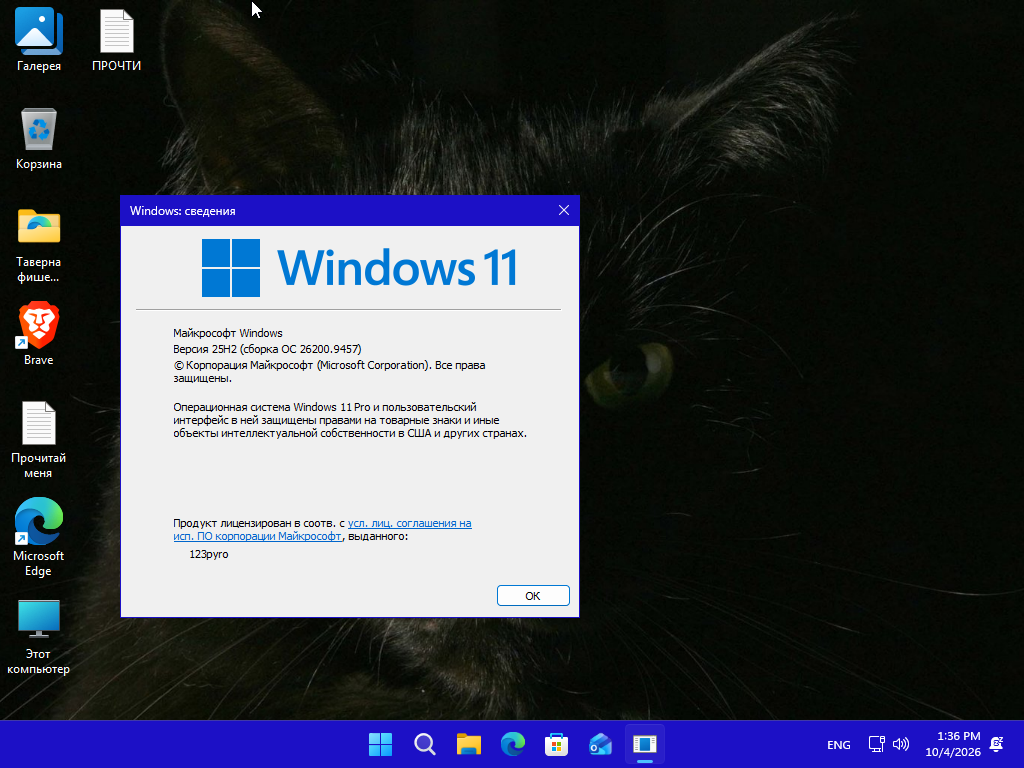Image resolution: width=1024 pixels, height=768 pixels.
Task: Click the Майкрософт Windows text line
Action: 228,333
